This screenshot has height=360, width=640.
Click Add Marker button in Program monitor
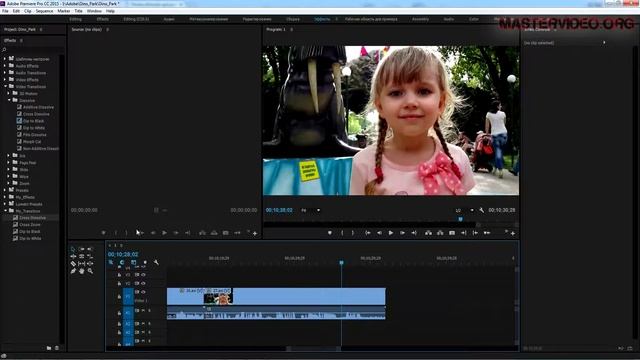click(x=330, y=233)
